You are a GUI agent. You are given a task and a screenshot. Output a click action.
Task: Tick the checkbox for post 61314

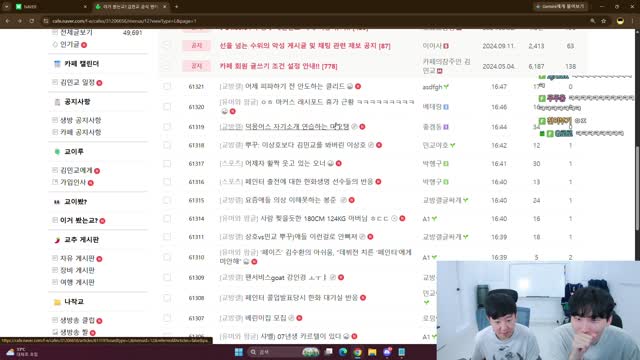tap(167, 219)
